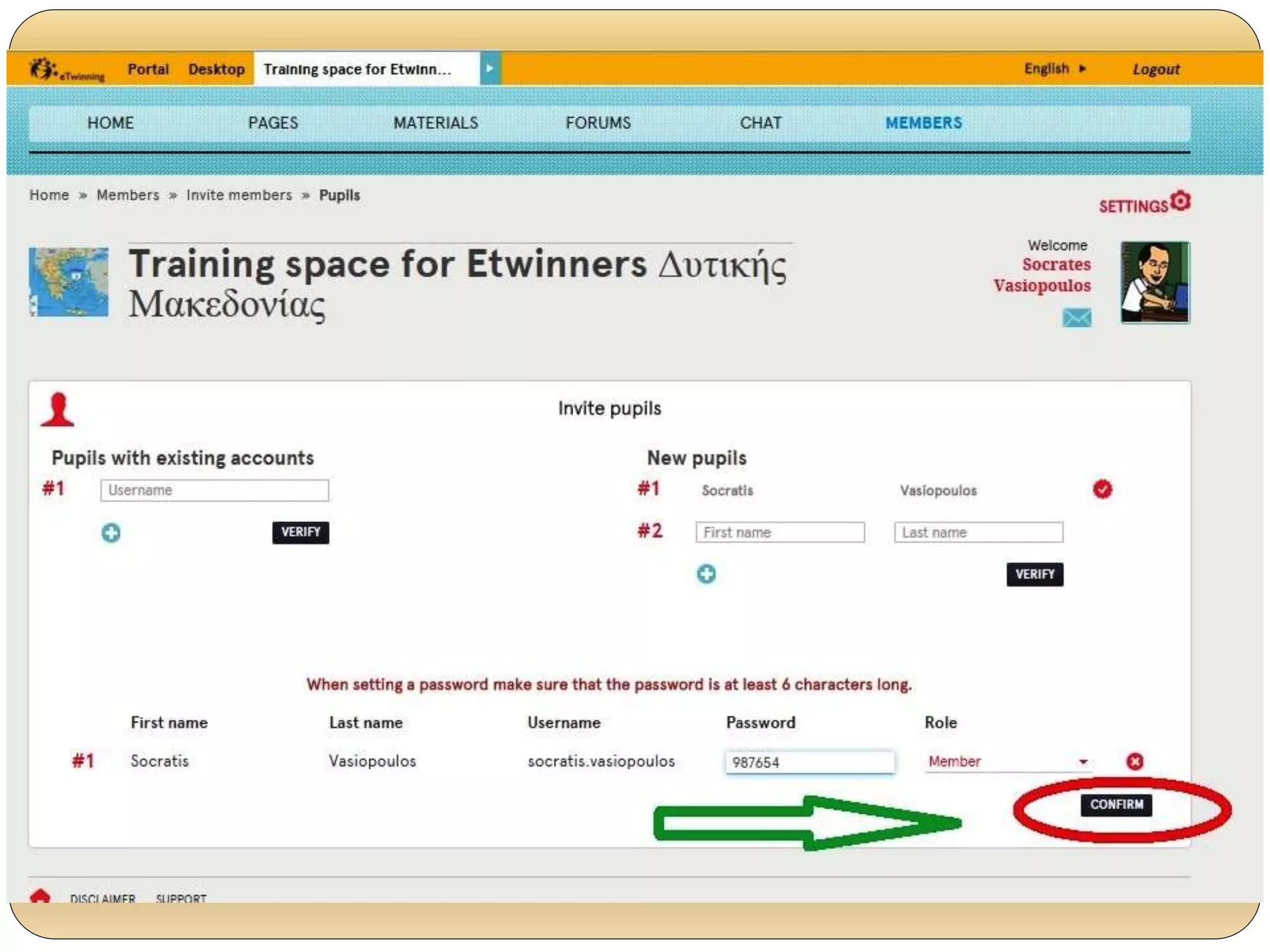This screenshot has height=952, width=1270.
Task: Open Settings gear icon
Action: point(1180,201)
